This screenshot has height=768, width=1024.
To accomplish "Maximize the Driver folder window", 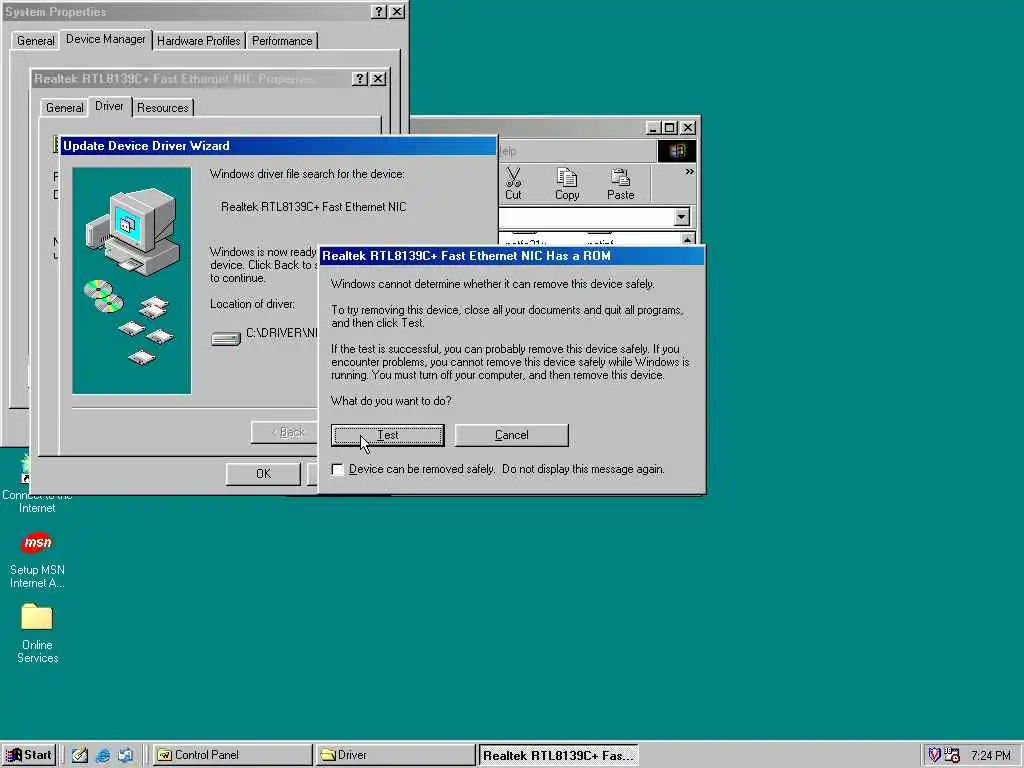I will 669,127.
